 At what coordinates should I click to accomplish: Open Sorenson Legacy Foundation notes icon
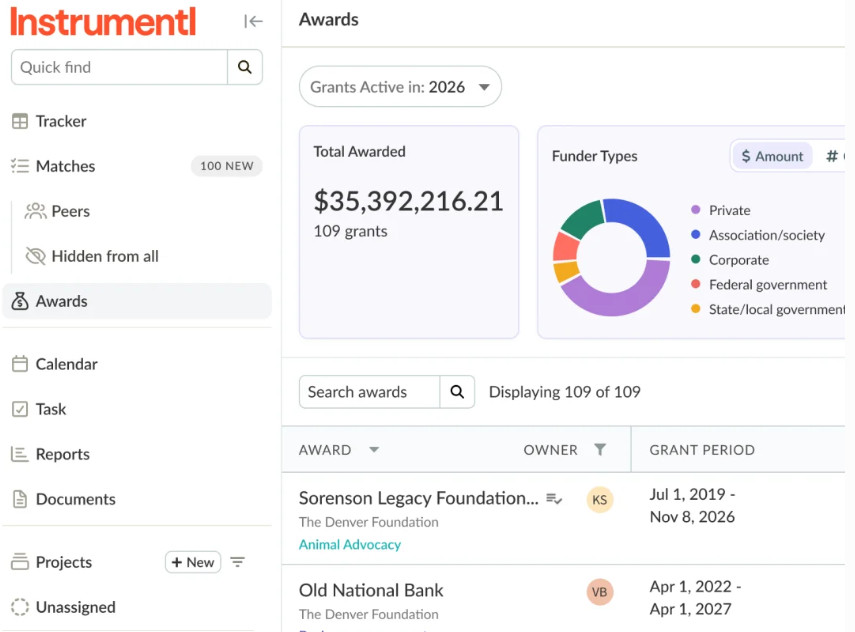tap(554, 498)
